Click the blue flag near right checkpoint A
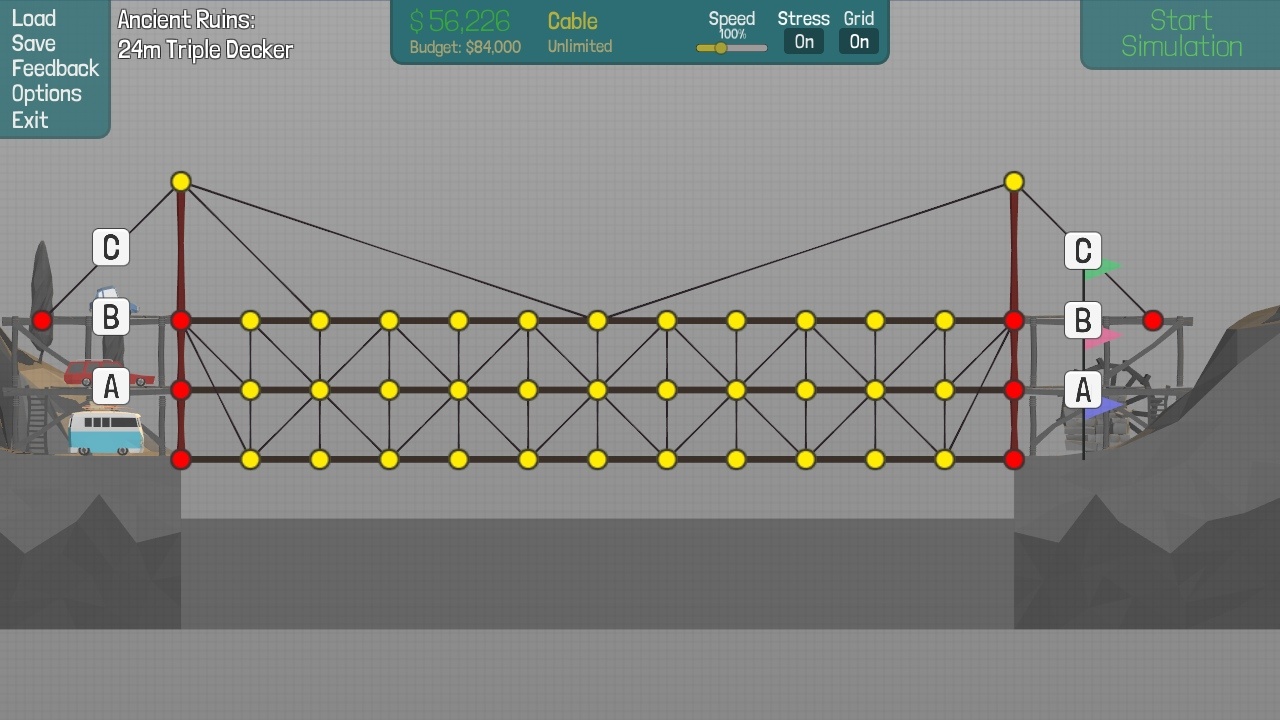Image resolution: width=1280 pixels, height=720 pixels. pos(1104,406)
